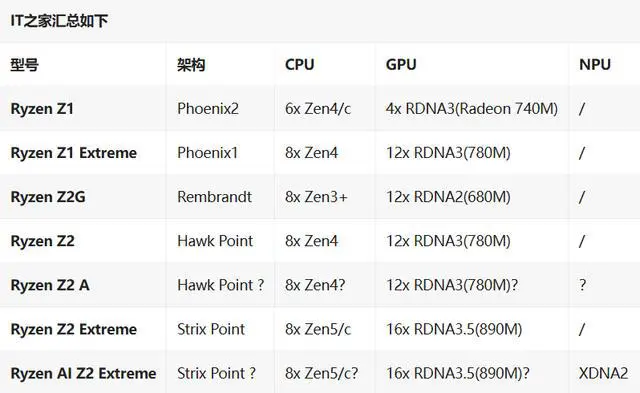Viewport: 640px width, 393px height.
Task: Select the 6x Zen4/c CPU cell
Action: click(318, 109)
